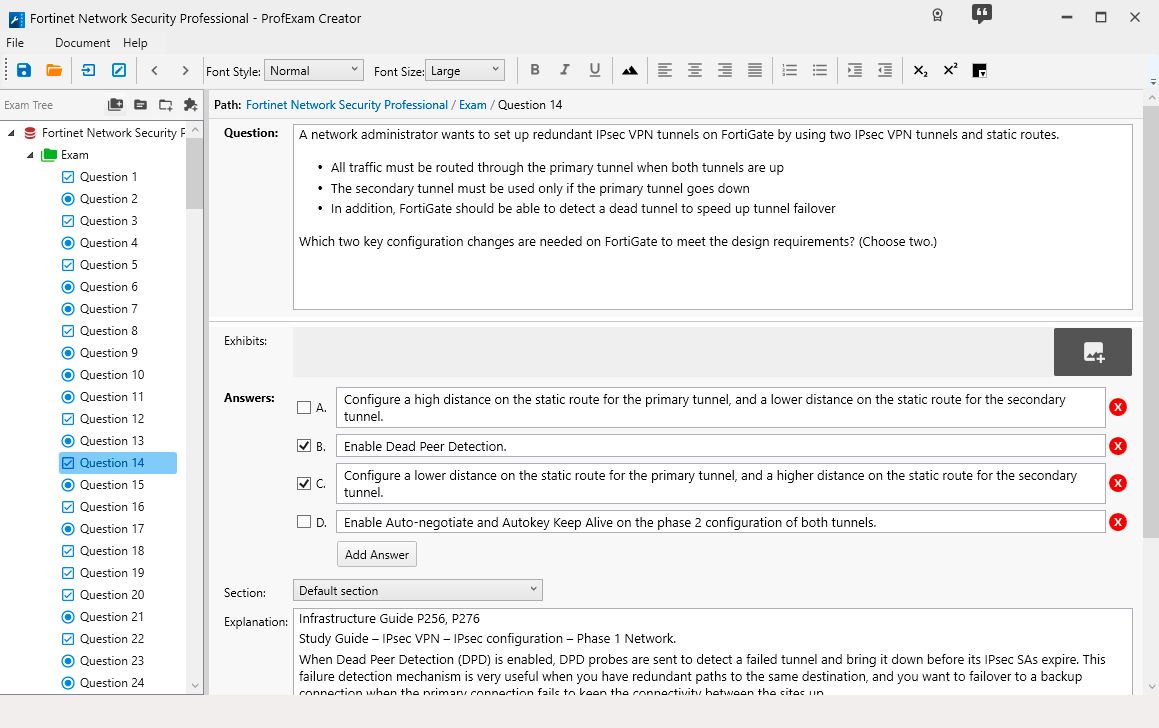Apply Bold formatting to selected text

[x=535, y=70]
